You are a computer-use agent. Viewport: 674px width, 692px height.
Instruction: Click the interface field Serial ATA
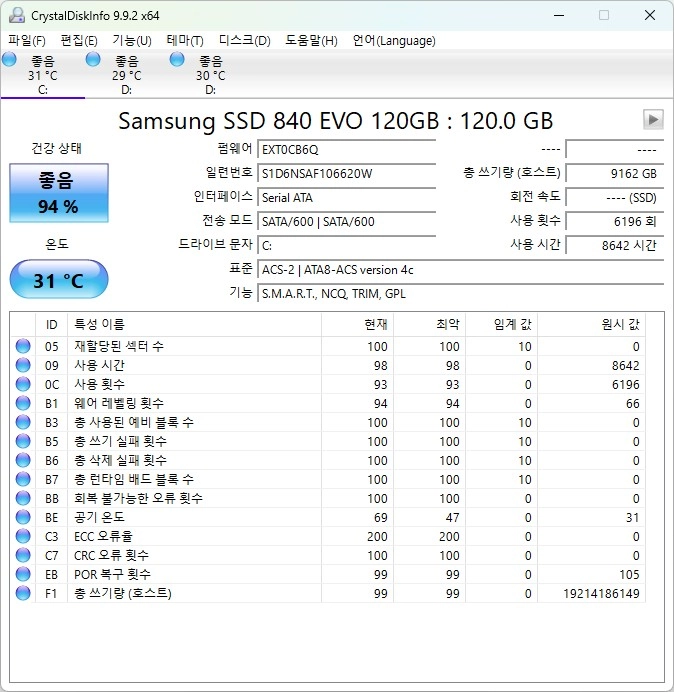point(346,197)
